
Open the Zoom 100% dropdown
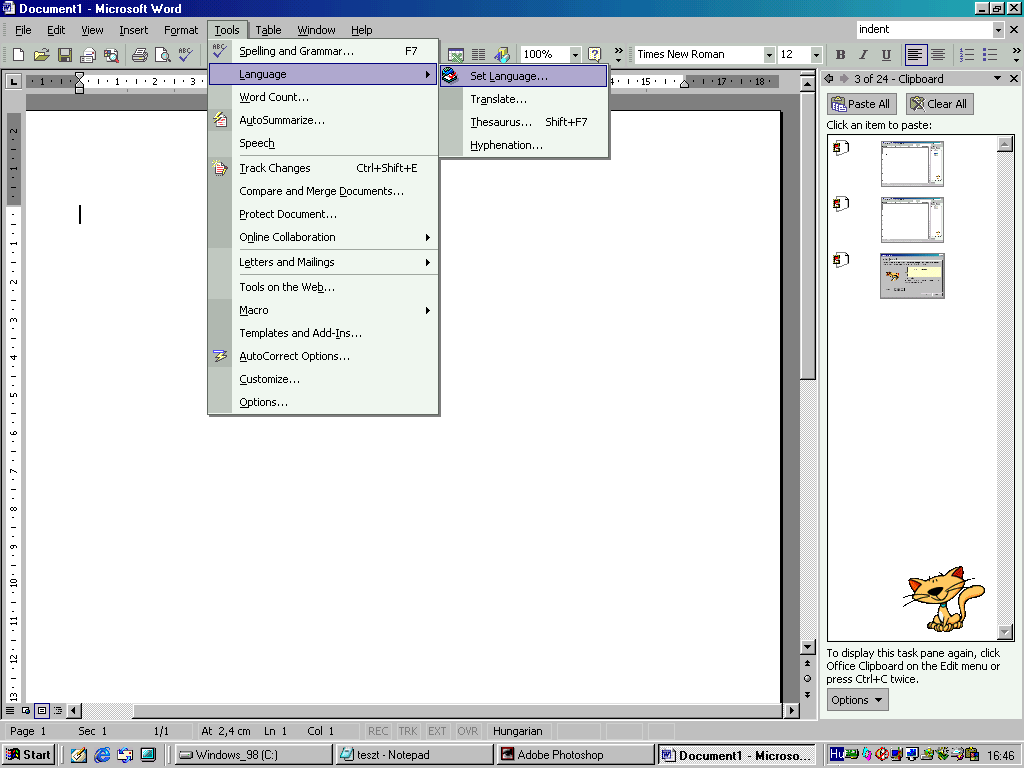(575, 55)
